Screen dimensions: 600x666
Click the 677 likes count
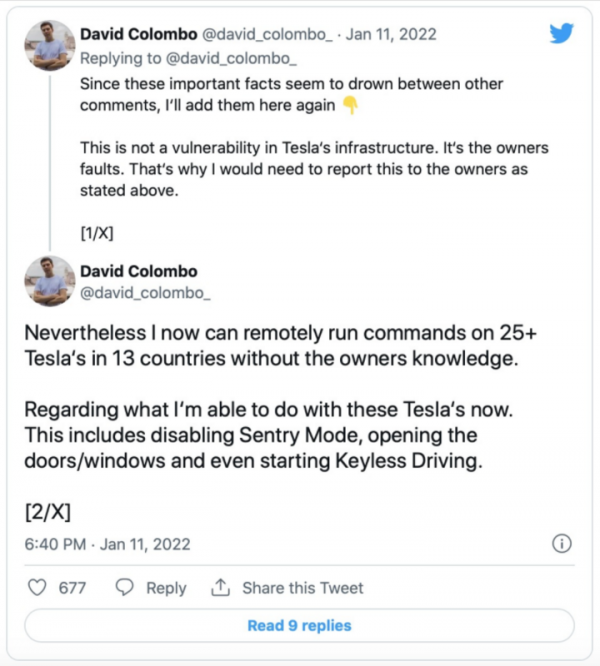click(72, 588)
